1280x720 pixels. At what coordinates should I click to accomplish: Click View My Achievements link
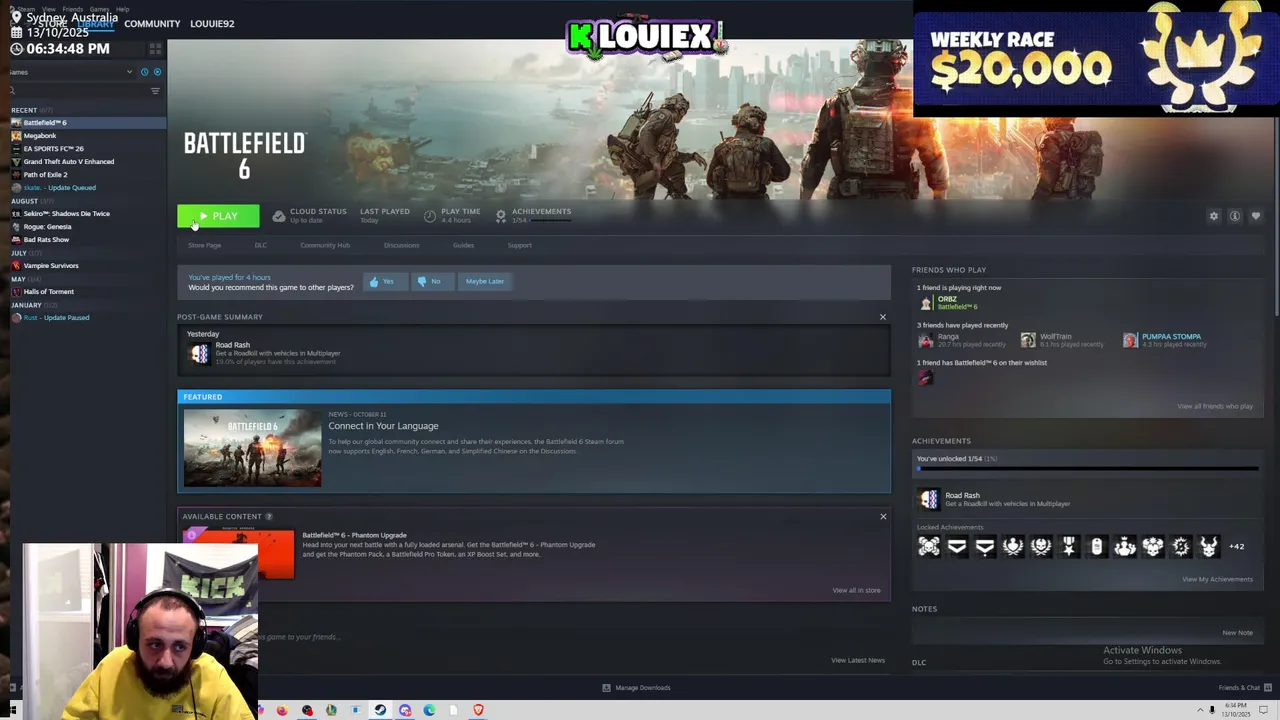coord(1217,579)
